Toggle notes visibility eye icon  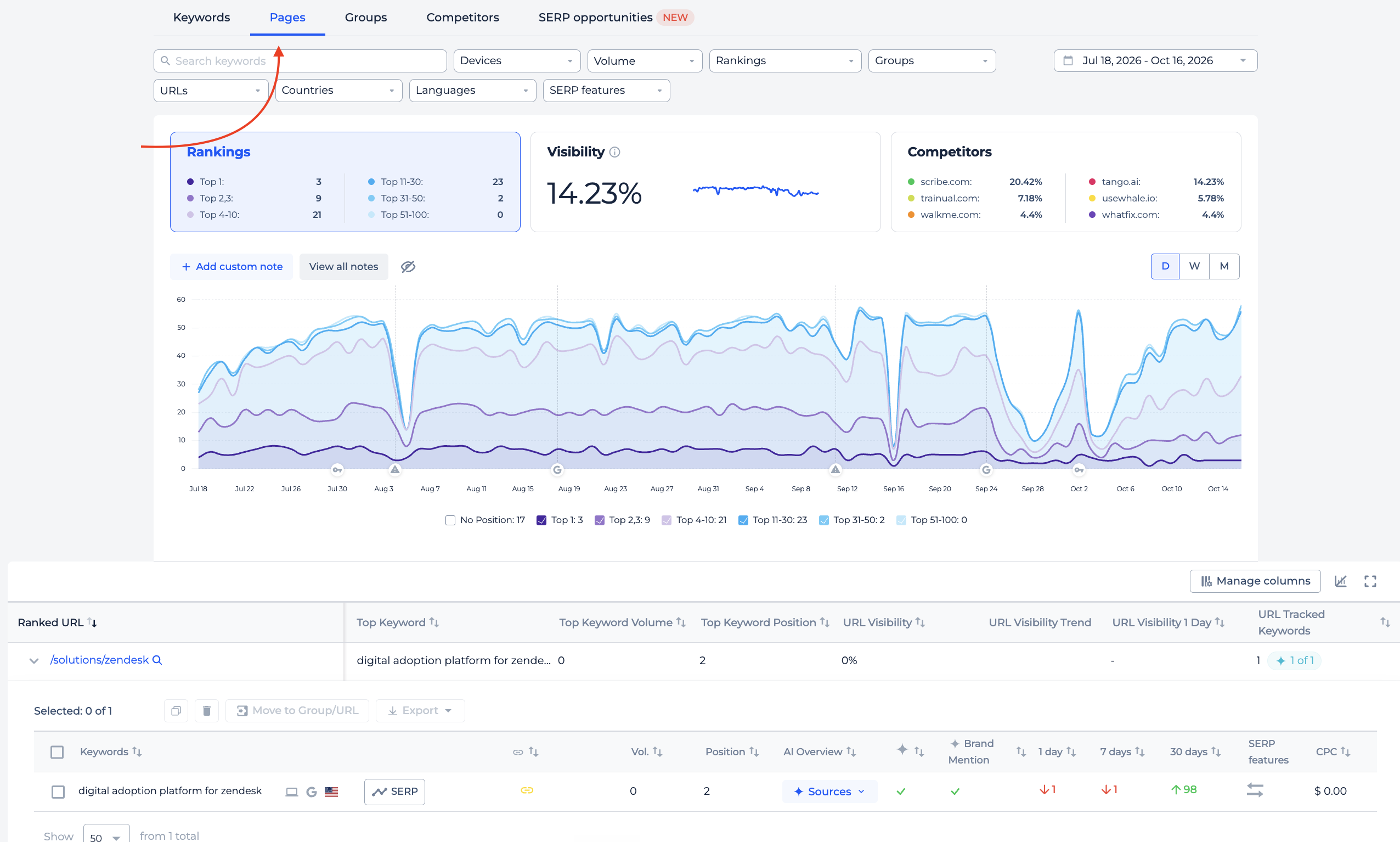pos(408,267)
